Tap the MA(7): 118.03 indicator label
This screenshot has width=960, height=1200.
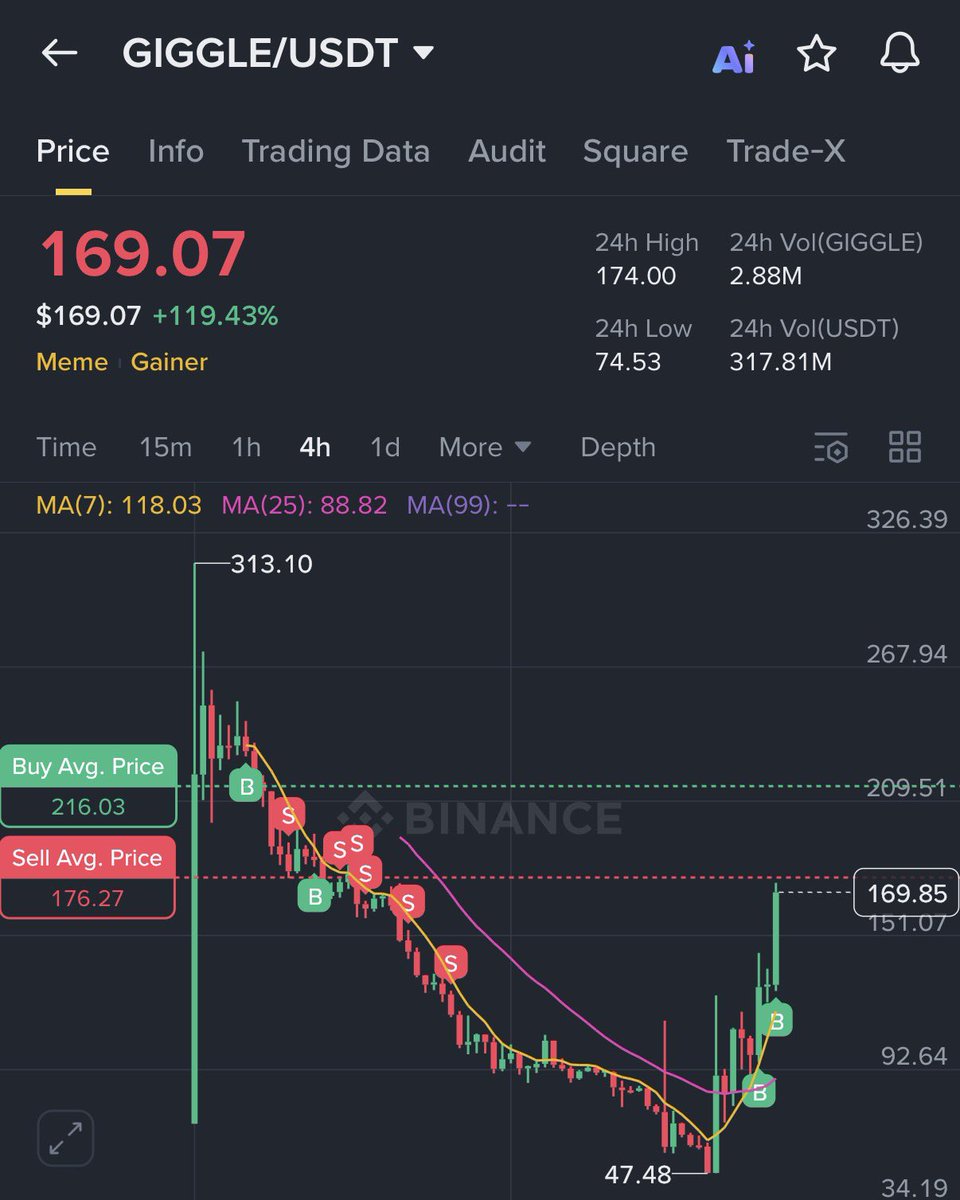119,505
